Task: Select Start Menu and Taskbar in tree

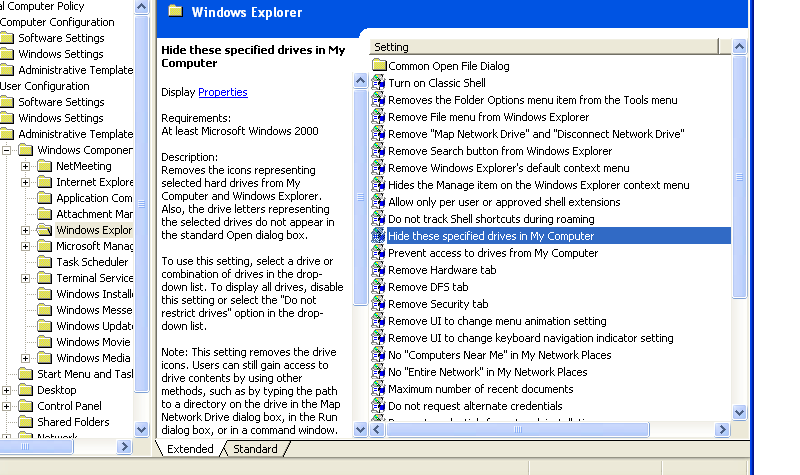Action: pos(85,374)
